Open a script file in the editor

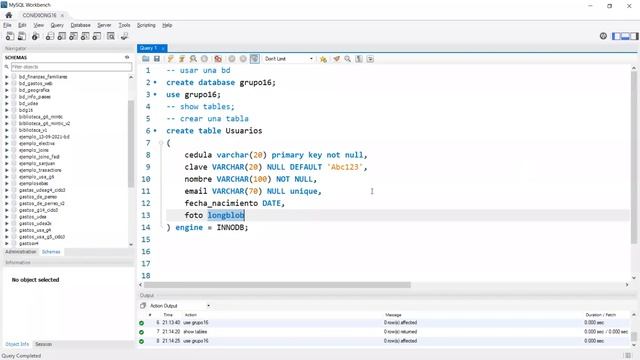click(146, 59)
